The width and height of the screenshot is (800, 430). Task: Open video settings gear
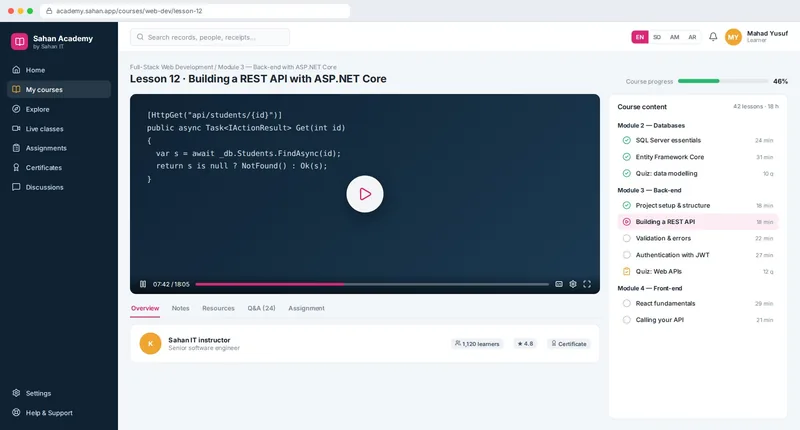[573, 284]
